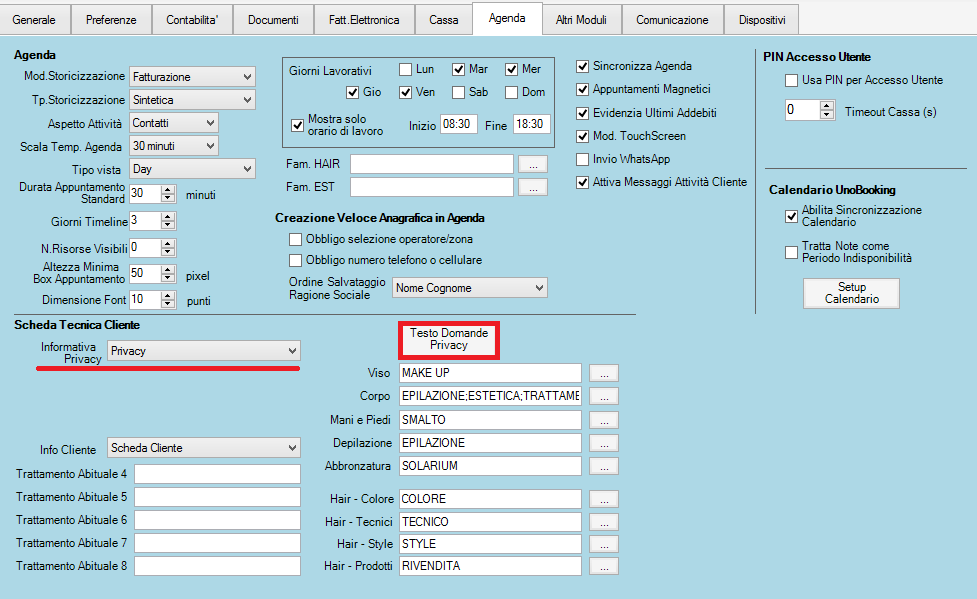Click the browse button next to Fam. HAIR
Screen dimensions: 977x599
(533, 163)
